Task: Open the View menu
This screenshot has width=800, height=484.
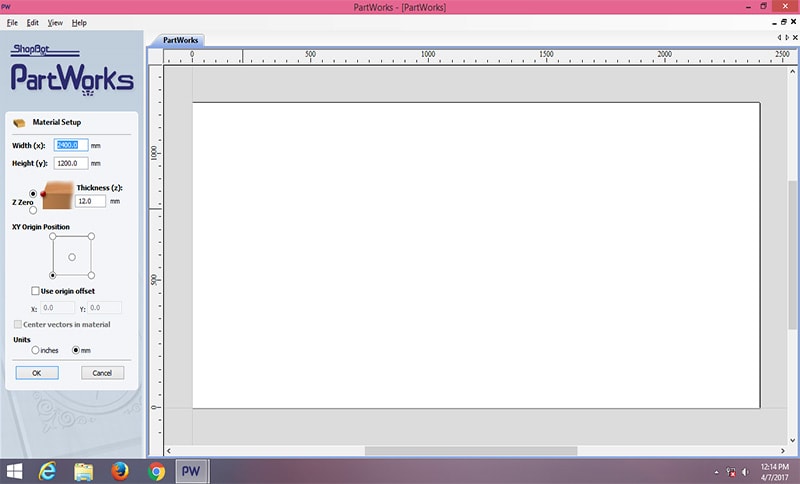Action: click(55, 23)
